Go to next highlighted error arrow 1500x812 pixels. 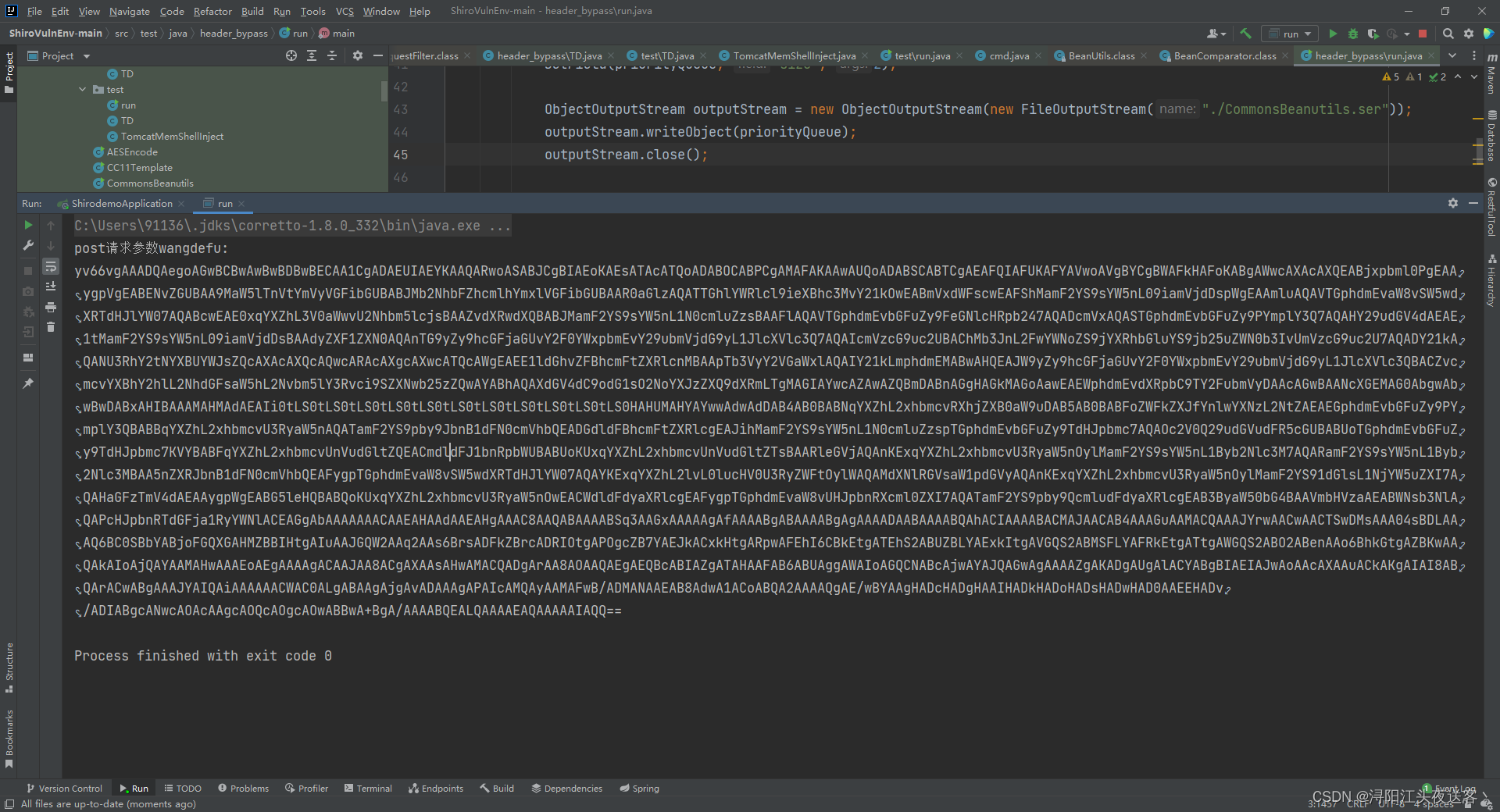1474,77
